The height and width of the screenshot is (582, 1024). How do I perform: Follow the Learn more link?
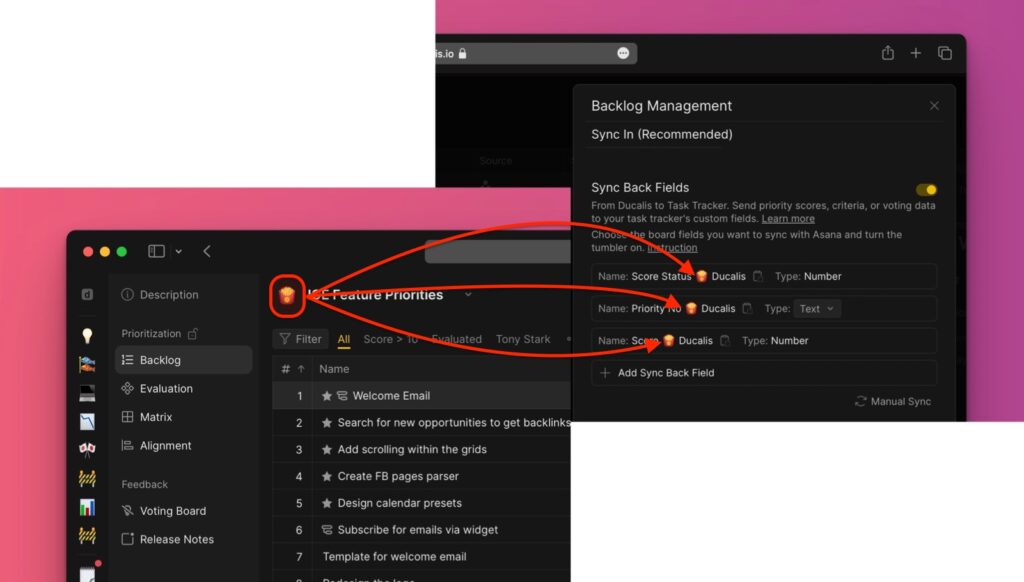click(788, 219)
